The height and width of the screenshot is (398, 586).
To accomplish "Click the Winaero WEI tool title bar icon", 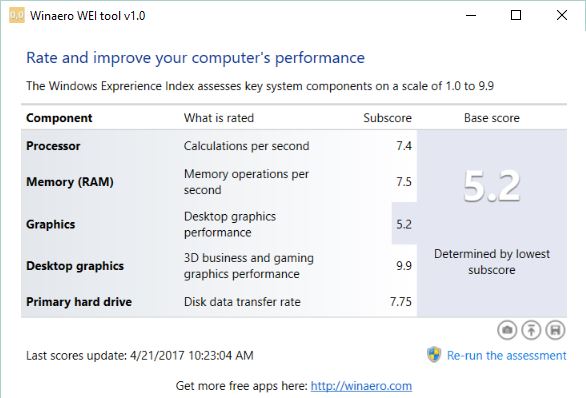I will [17, 16].
